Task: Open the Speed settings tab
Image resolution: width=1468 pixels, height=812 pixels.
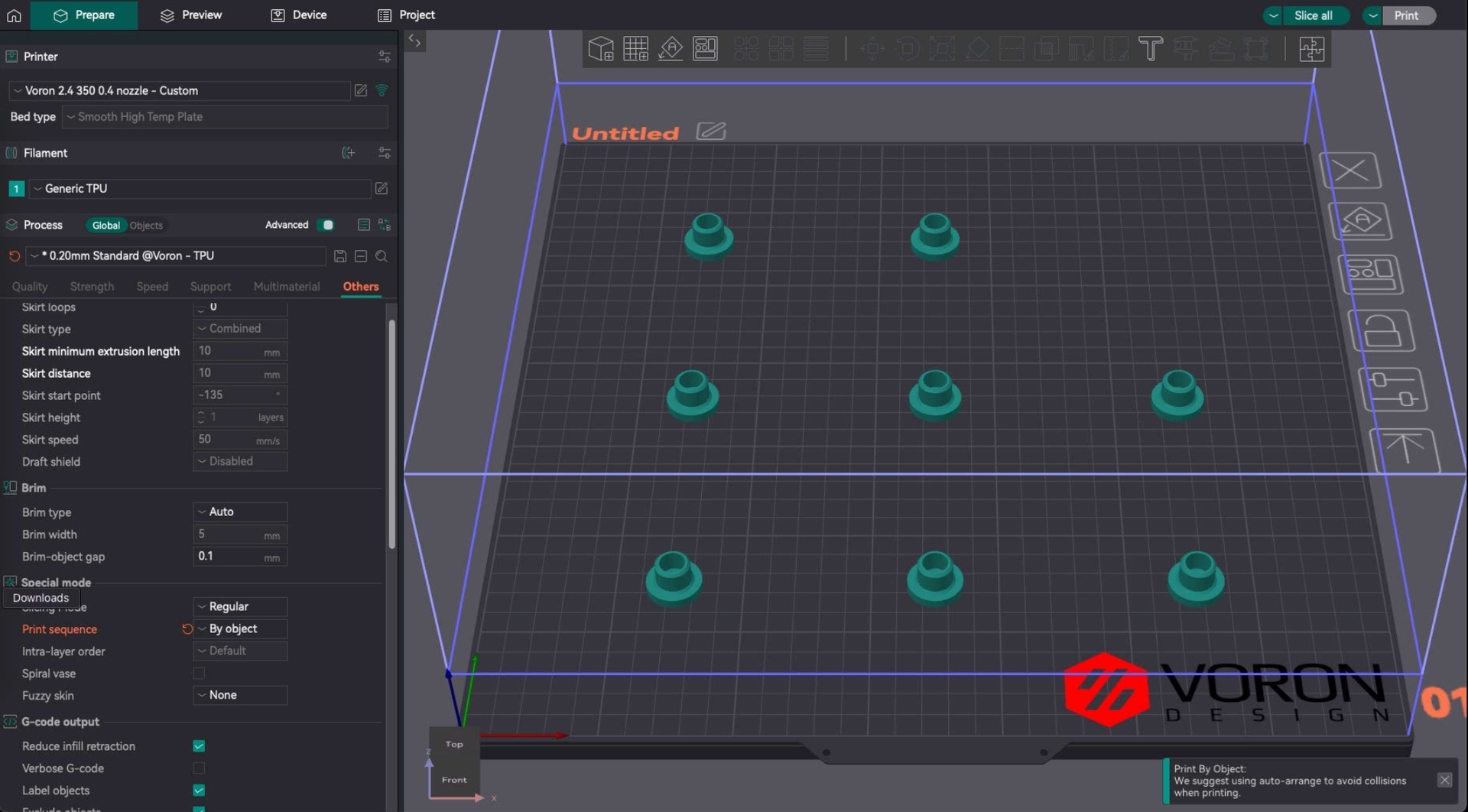Action: click(x=152, y=287)
